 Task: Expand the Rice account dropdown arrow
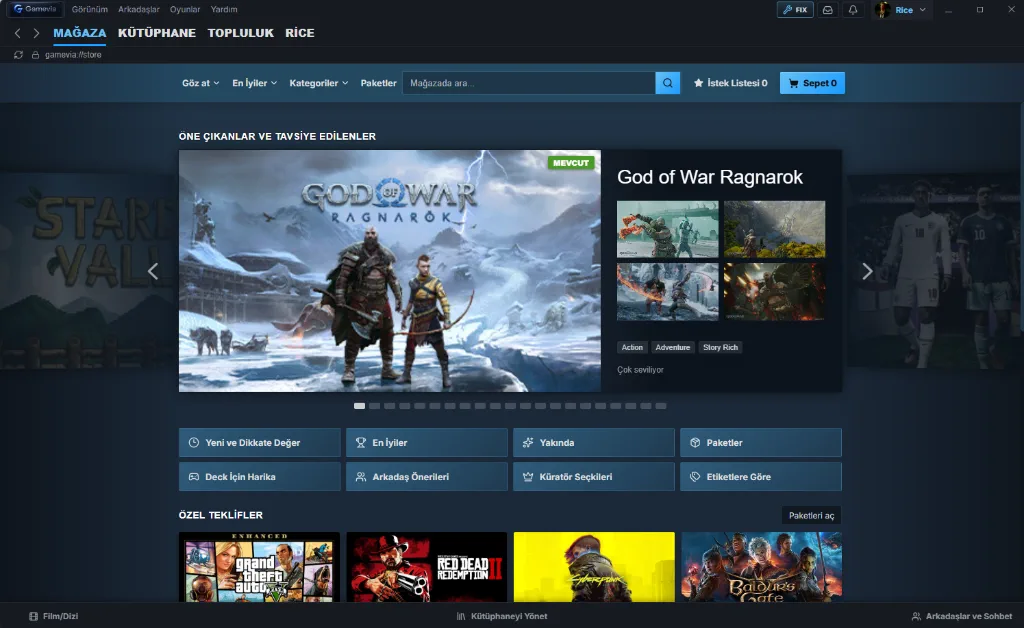click(923, 10)
